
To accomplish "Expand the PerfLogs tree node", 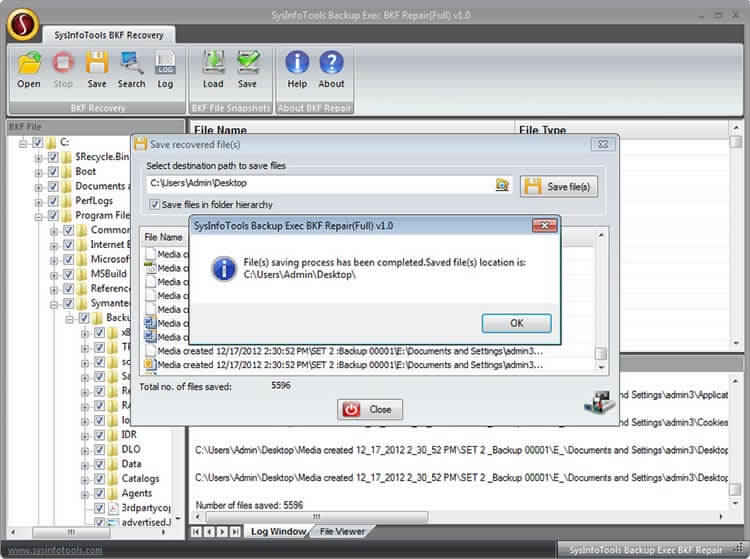I will click(x=38, y=202).
